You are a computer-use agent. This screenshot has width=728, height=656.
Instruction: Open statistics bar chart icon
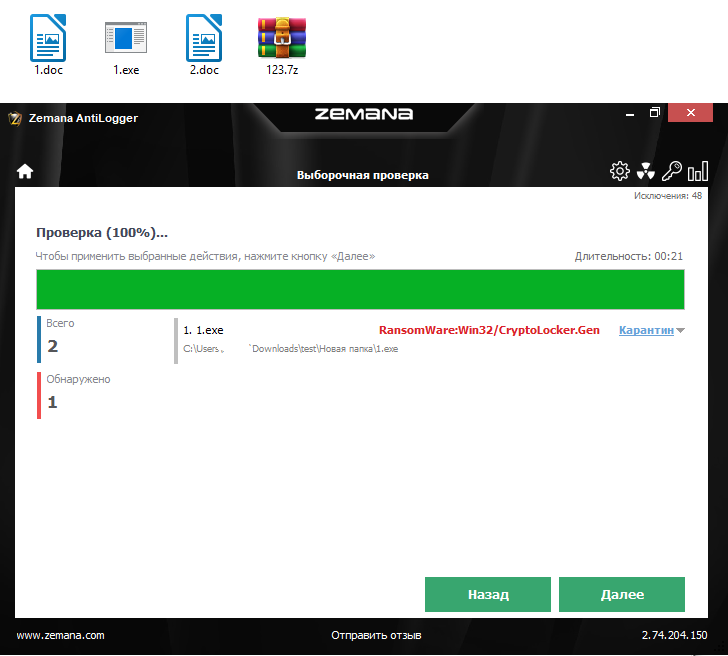tap(698, 171)
